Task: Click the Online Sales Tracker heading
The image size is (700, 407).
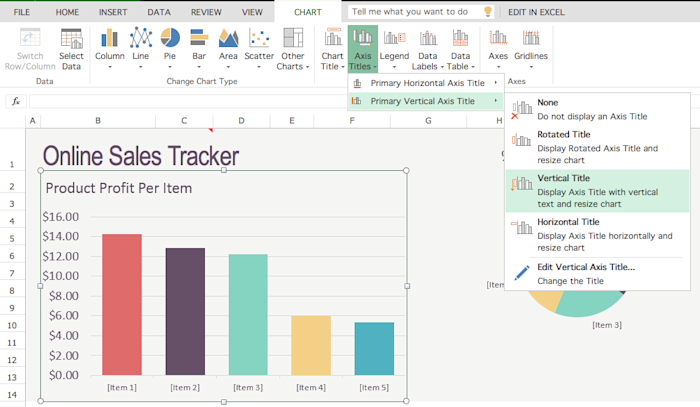Action: [141, 156]
